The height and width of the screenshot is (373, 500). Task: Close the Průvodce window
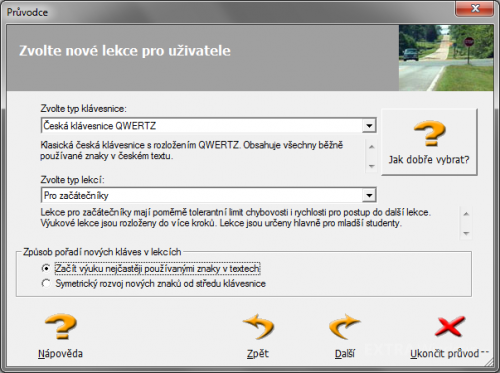tap(475, 8)
